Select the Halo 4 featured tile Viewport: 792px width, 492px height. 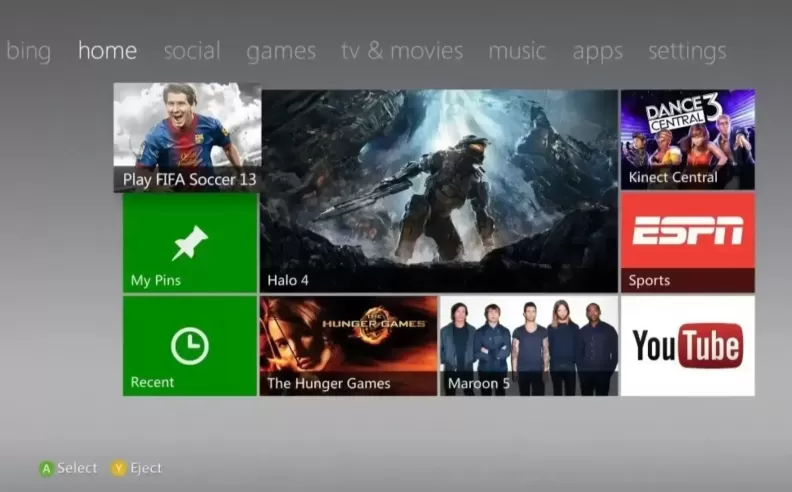coord(439,191)
